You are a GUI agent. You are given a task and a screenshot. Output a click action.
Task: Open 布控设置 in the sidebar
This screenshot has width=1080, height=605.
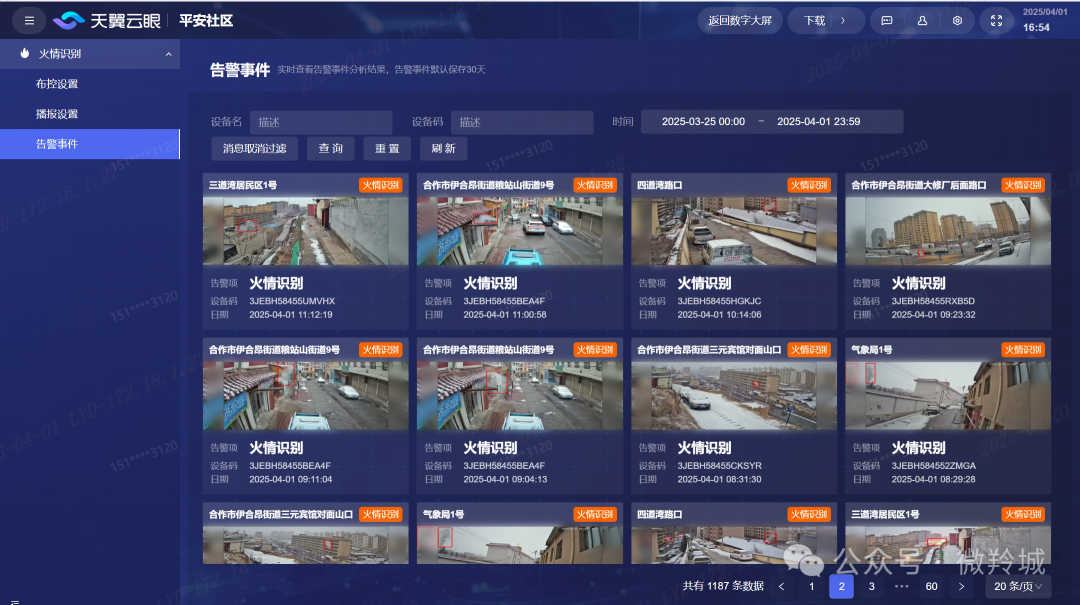[x=57, y=83]
